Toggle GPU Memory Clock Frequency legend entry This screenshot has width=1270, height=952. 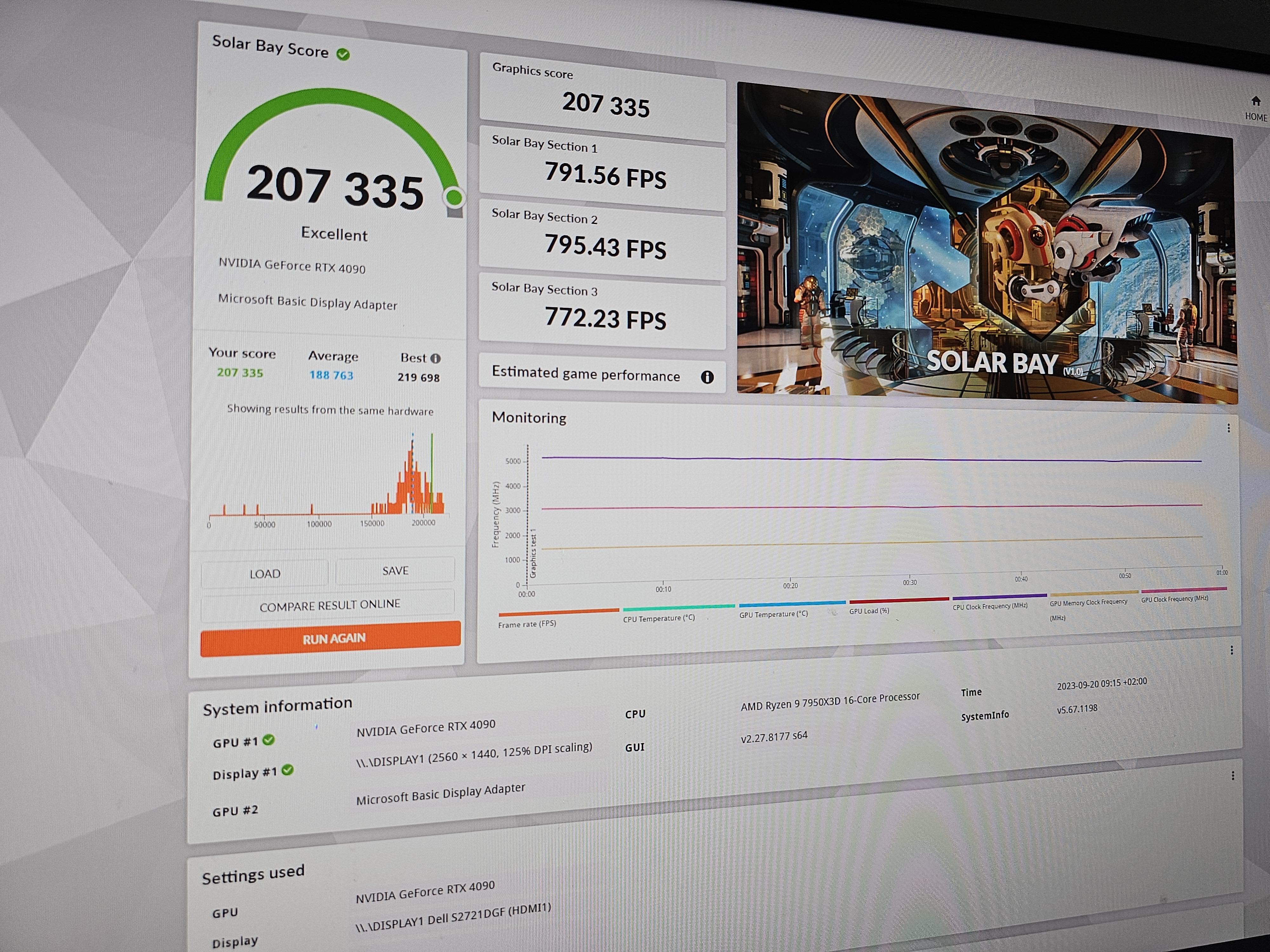pos(1093,606)
